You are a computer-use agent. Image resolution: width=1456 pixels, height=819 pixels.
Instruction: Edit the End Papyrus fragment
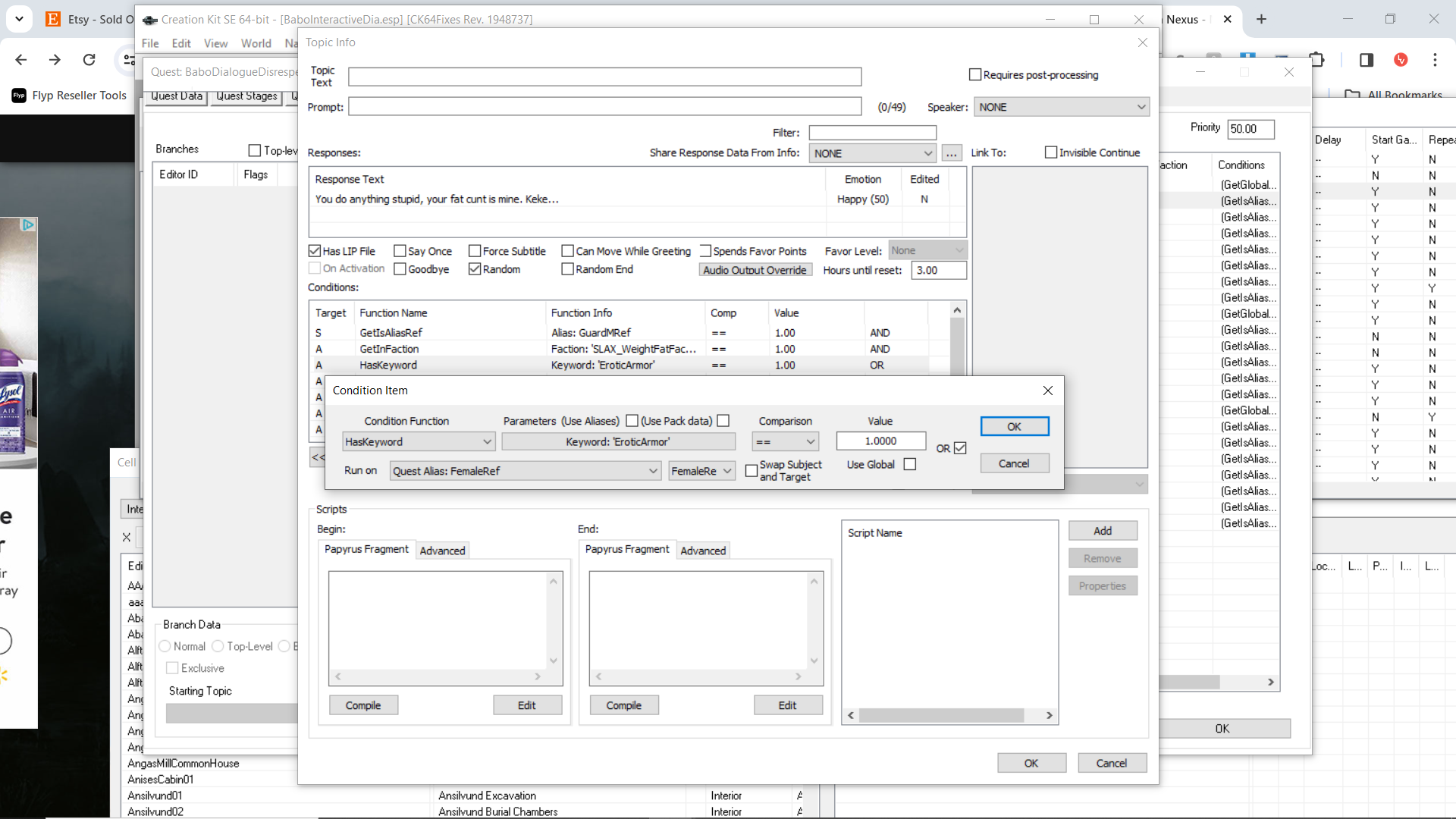tap(788, 705)
